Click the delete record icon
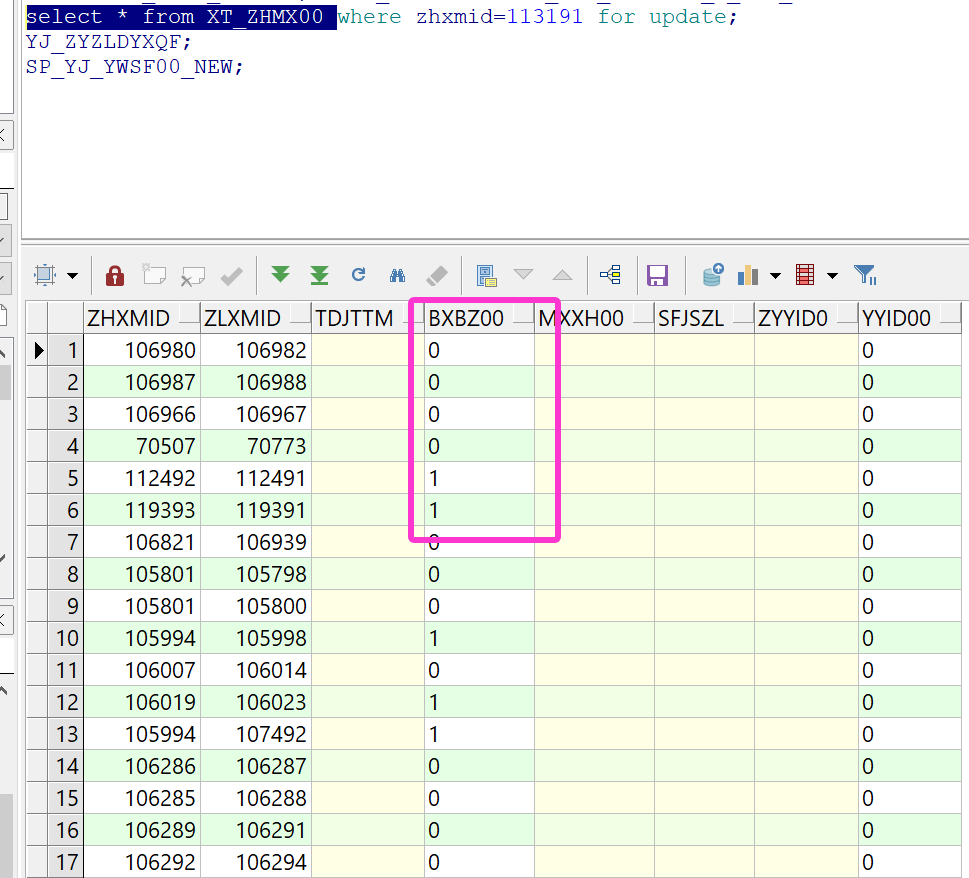This screenshot has height=878, width=969. click(x=192, y=275)
